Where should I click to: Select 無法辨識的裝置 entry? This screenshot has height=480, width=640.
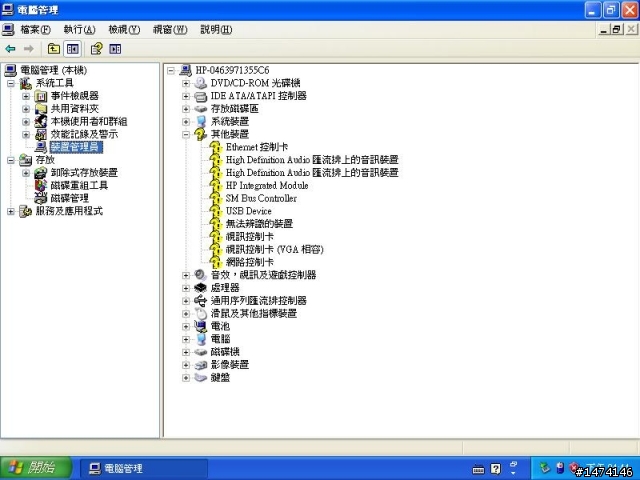pos(259,224)
